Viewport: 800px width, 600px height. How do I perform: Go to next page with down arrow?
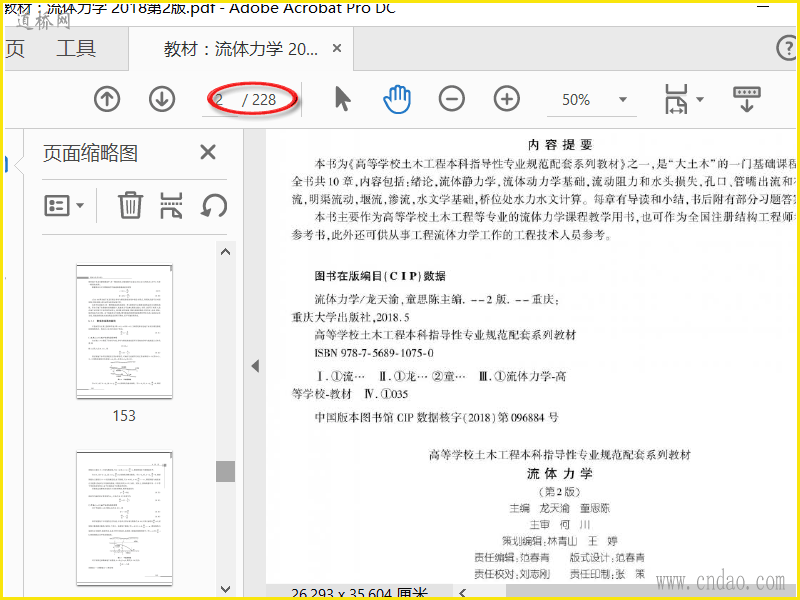point(162,99)
